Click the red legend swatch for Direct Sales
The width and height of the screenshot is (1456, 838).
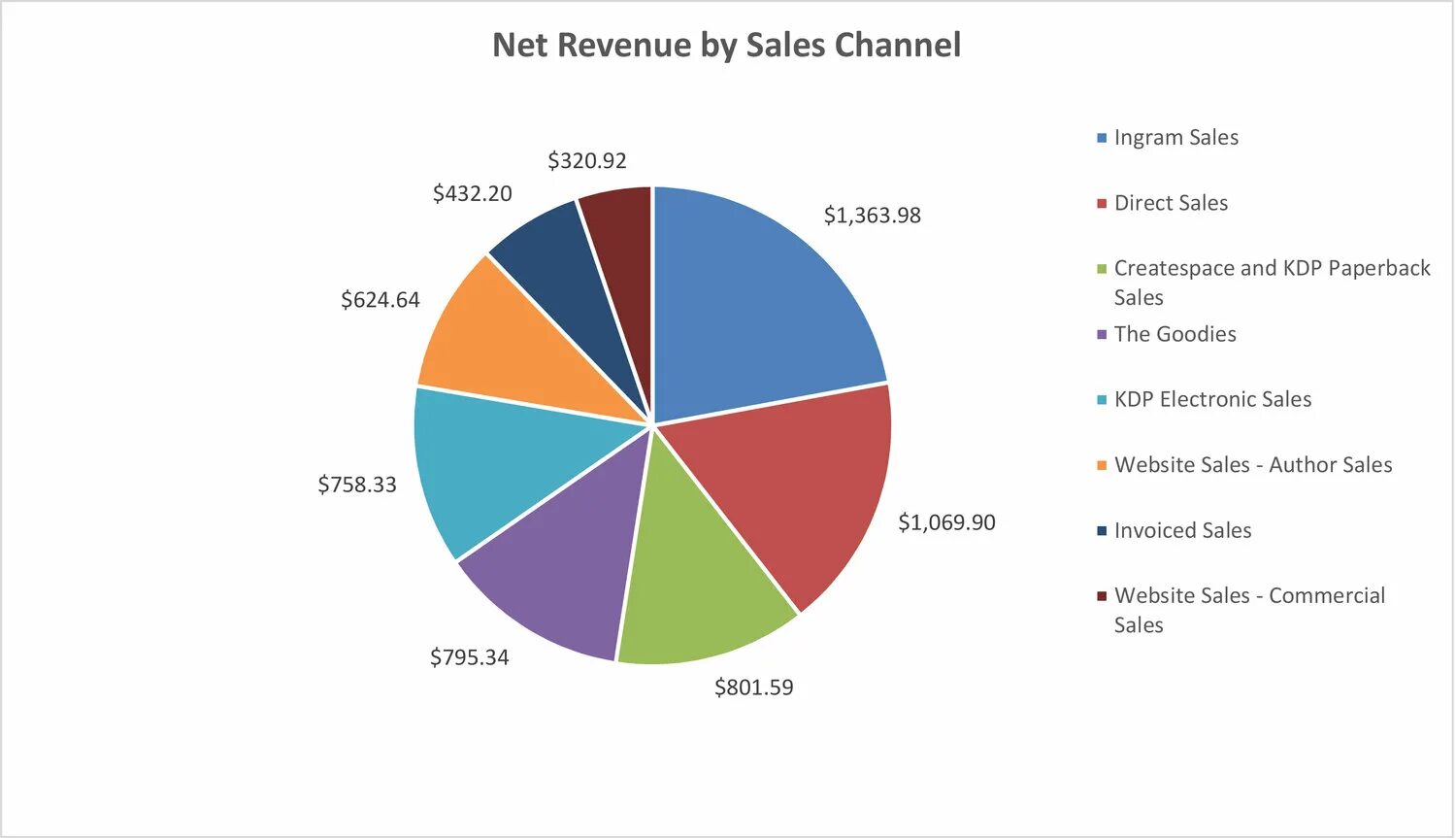[x=1102, y=203]
